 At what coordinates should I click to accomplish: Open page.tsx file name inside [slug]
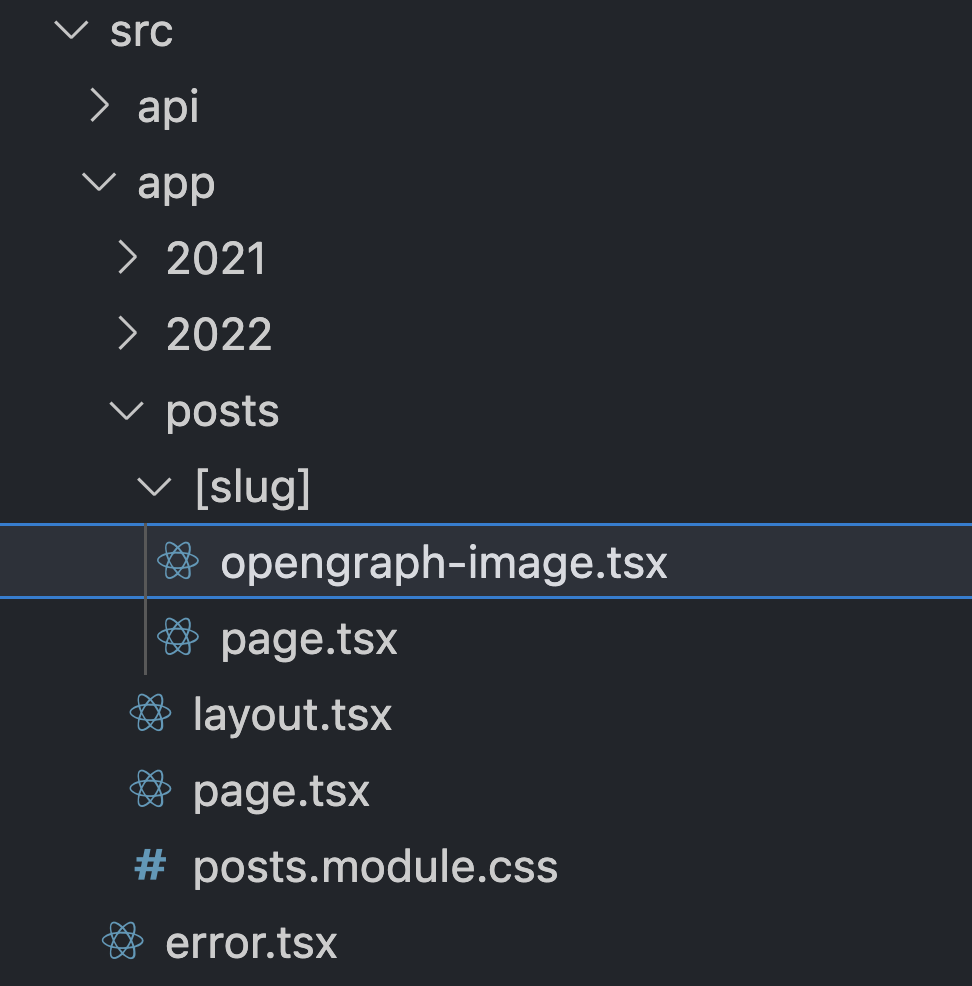309,638
